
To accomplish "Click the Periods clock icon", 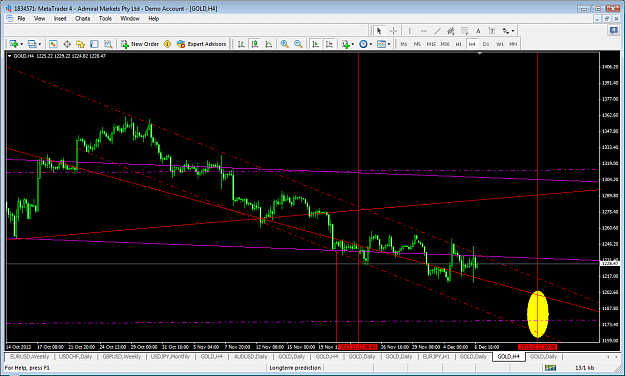I will click(x=363, y=44).
